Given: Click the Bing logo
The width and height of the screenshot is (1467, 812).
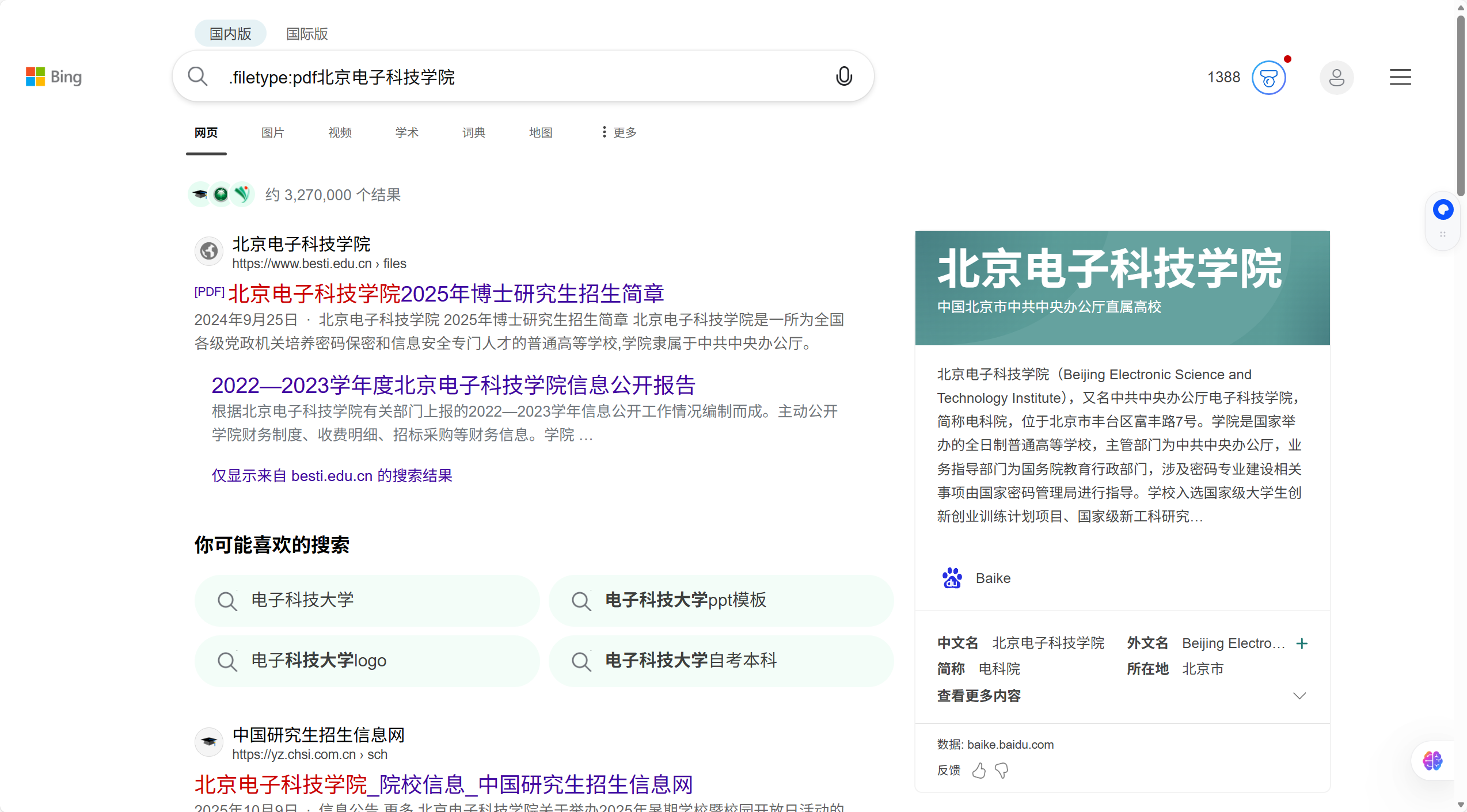Looking at the screenshot, I should pos(54,77).
